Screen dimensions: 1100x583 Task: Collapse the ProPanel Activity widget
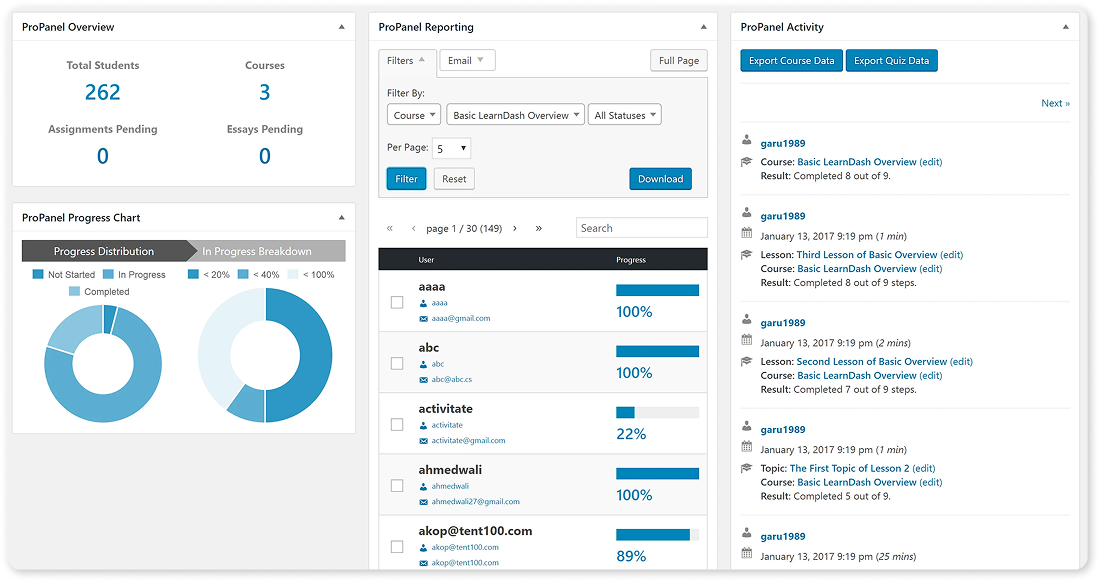(x=1066, y=27)
